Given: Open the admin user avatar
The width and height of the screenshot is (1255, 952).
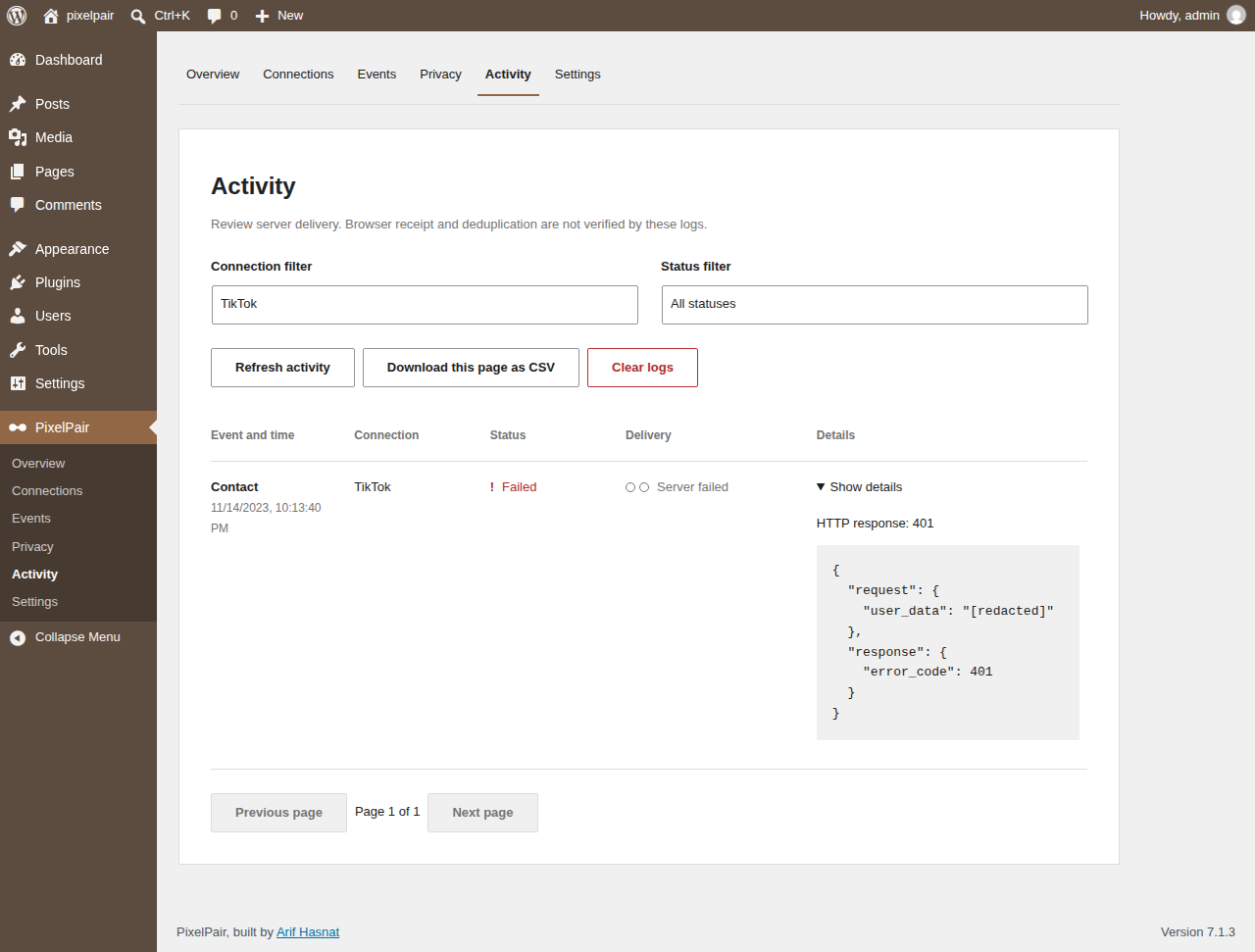Looking at the screenshot, I should pyautogui.click(x=1236, y=16).
